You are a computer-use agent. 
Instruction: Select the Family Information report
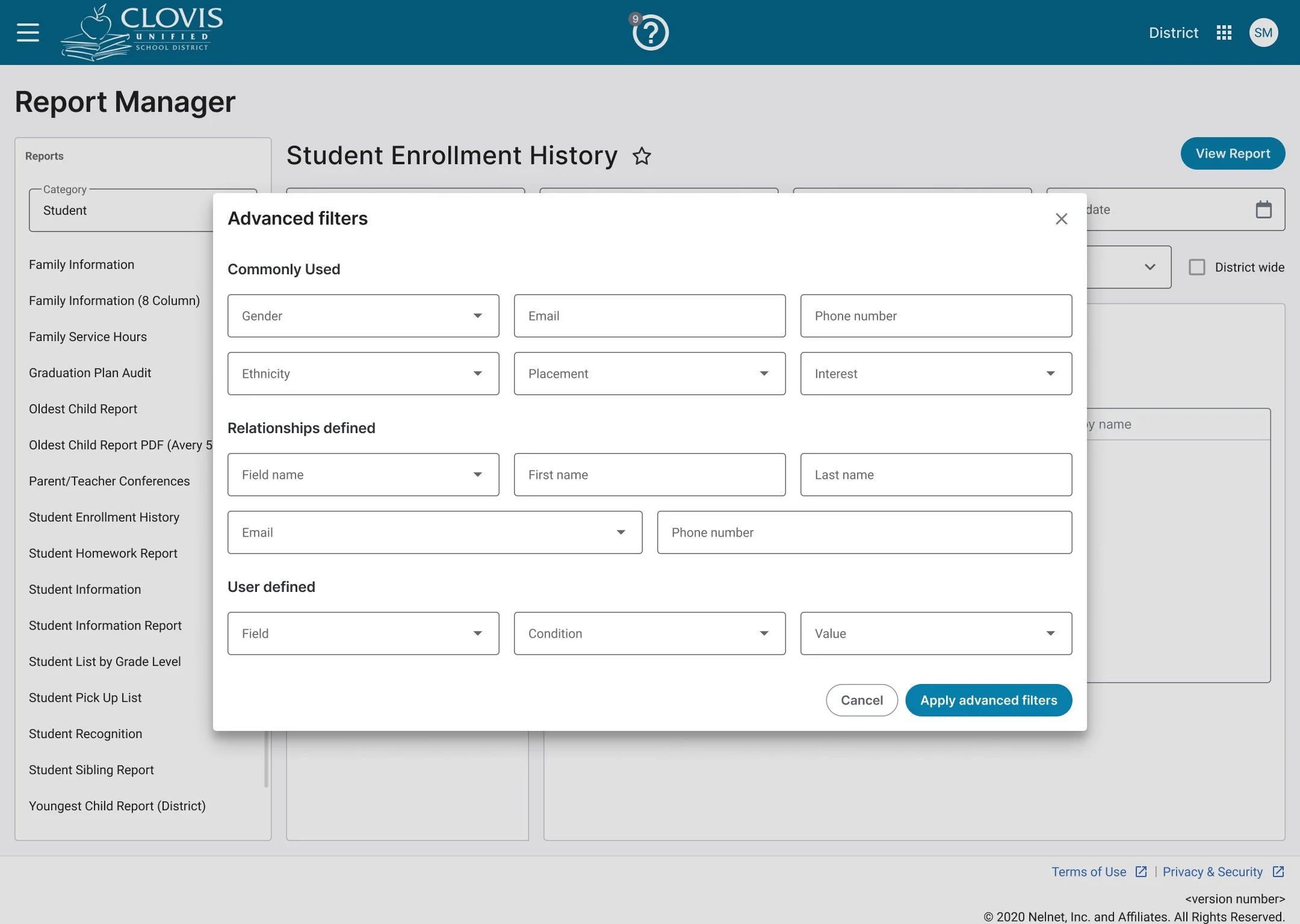[82, 264]
